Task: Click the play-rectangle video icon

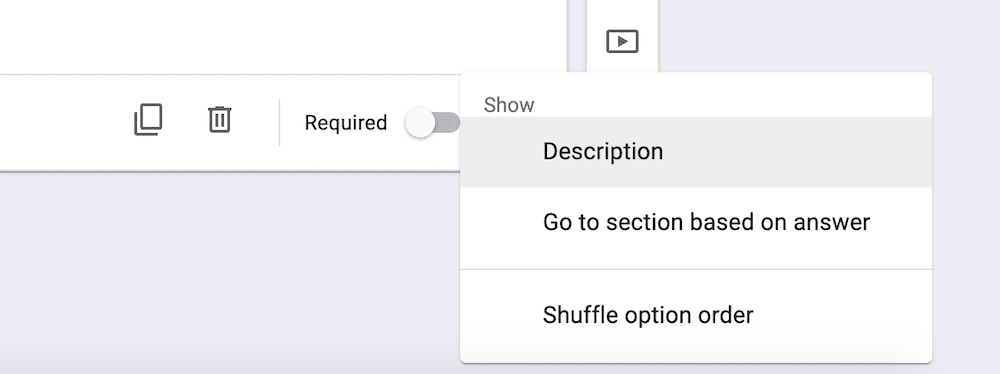Action: tap(622, 41)
